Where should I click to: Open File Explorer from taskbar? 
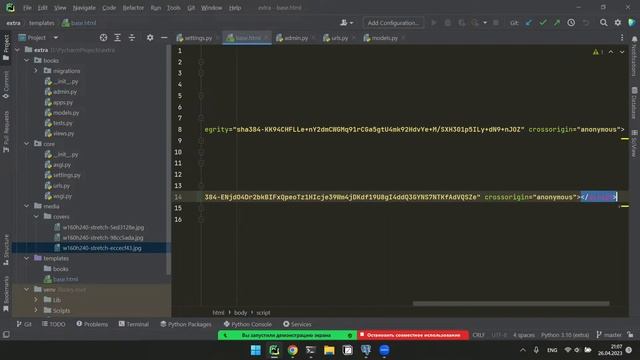tap(329, 350)
